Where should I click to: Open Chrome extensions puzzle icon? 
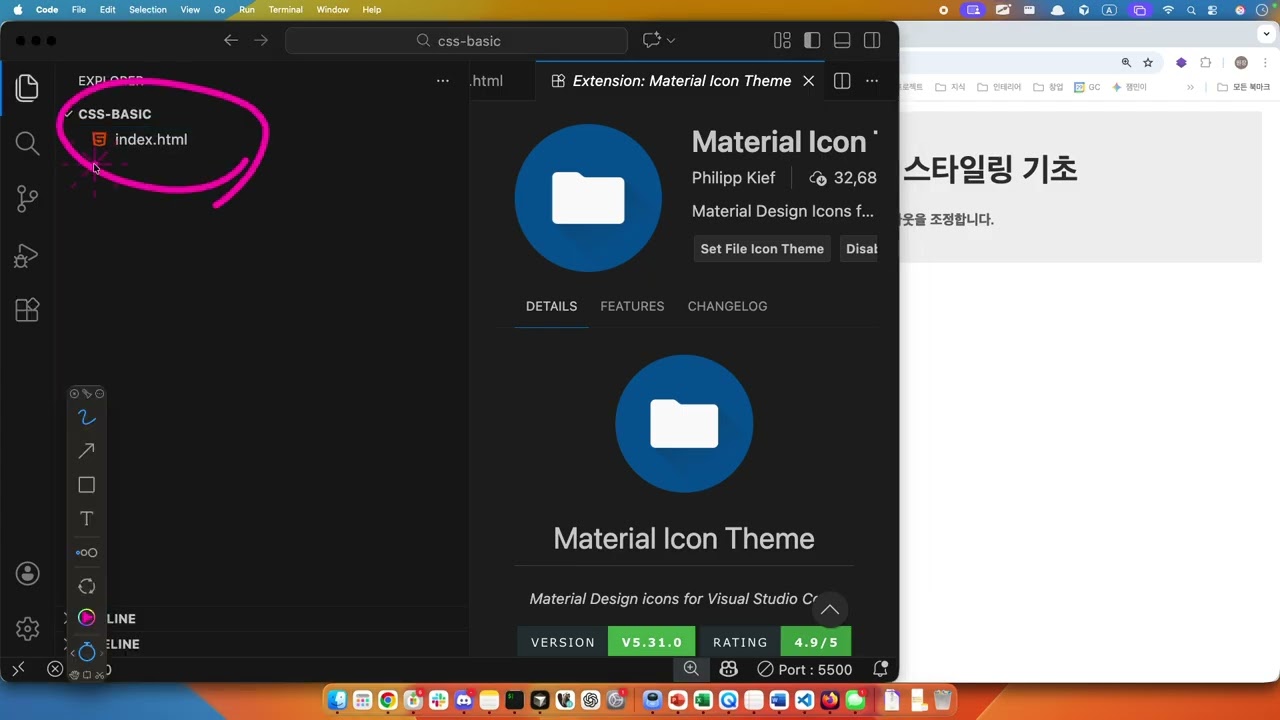point(1206,62)
